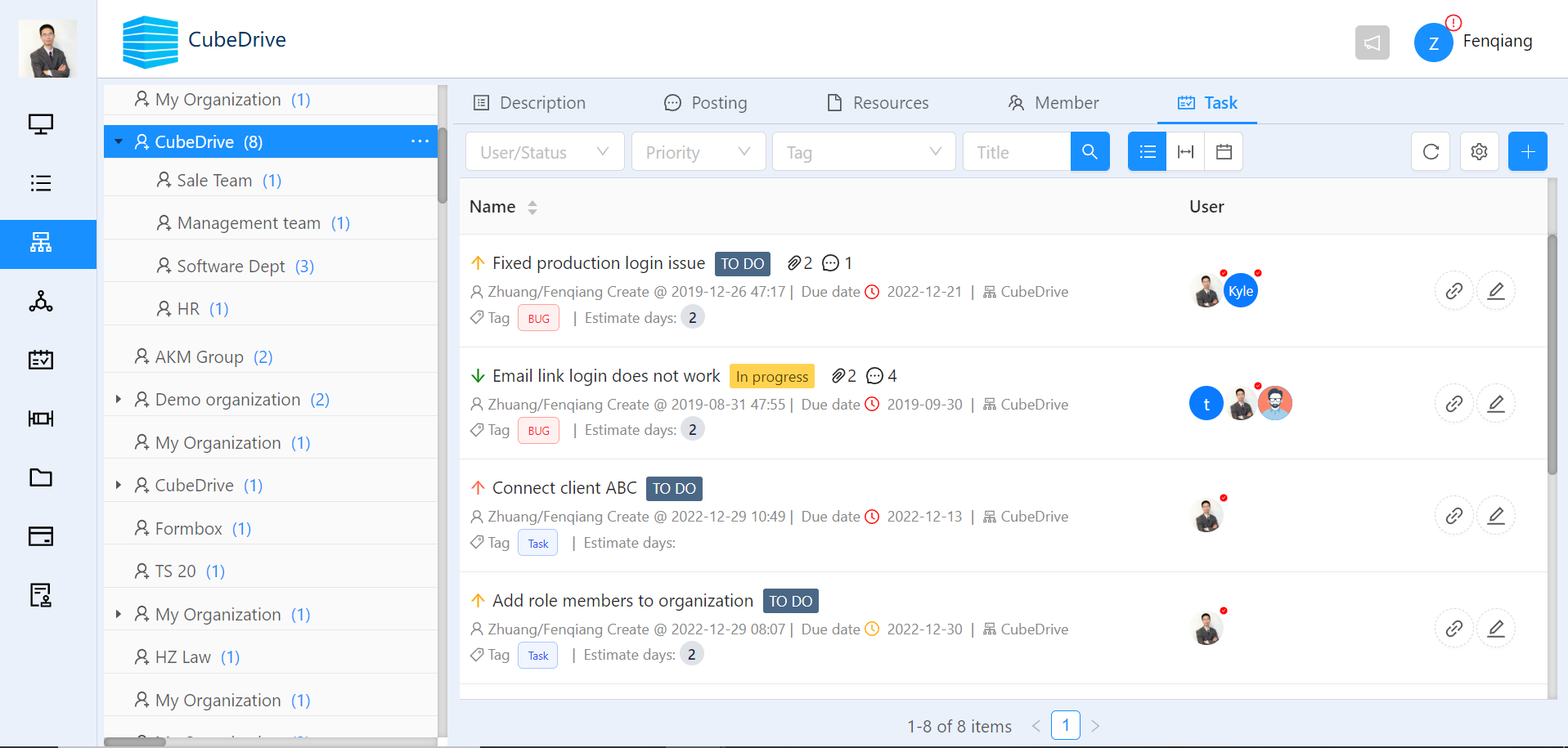Screen dimensions: 1568x748
Task: Collapse the CubeDrive (8) tree node
Action: pos(119,141)
